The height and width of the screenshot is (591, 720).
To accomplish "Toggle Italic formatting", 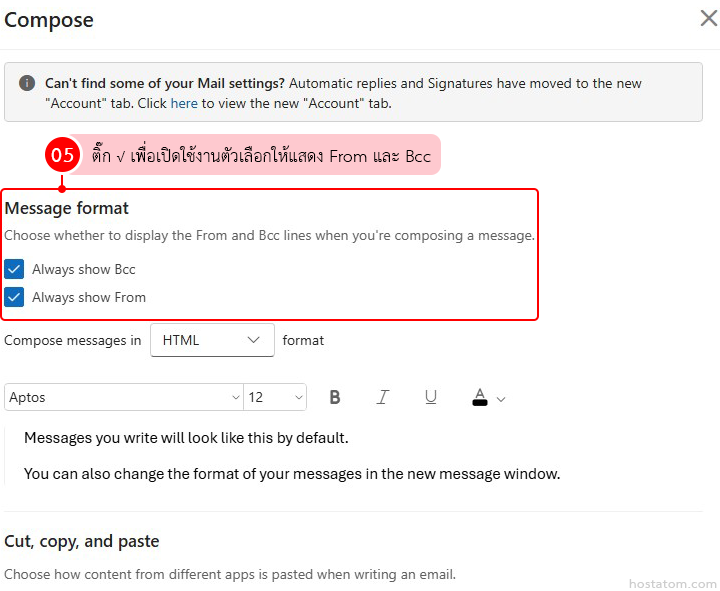I will [382, 397].
